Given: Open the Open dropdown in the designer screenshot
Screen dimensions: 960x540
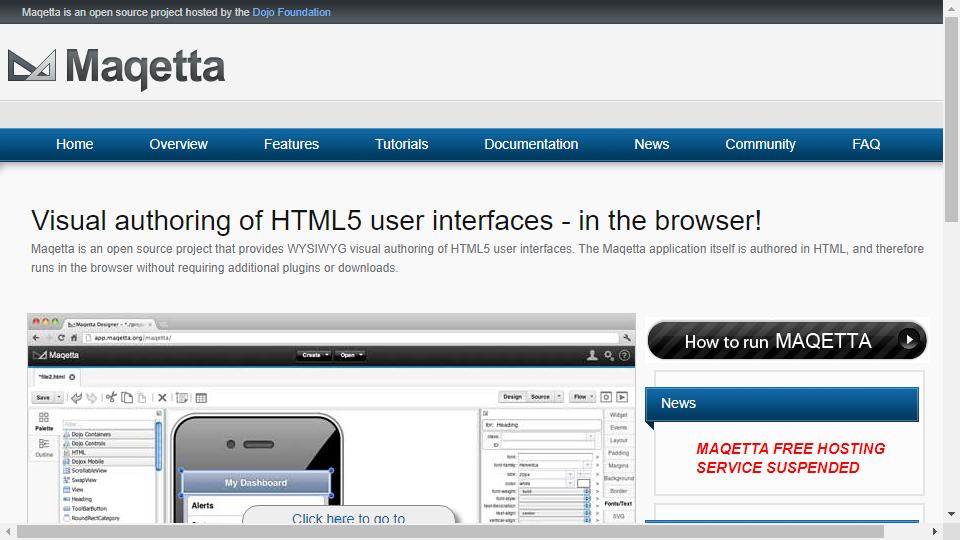Looking at the screenshot, I should click(351, 355).
